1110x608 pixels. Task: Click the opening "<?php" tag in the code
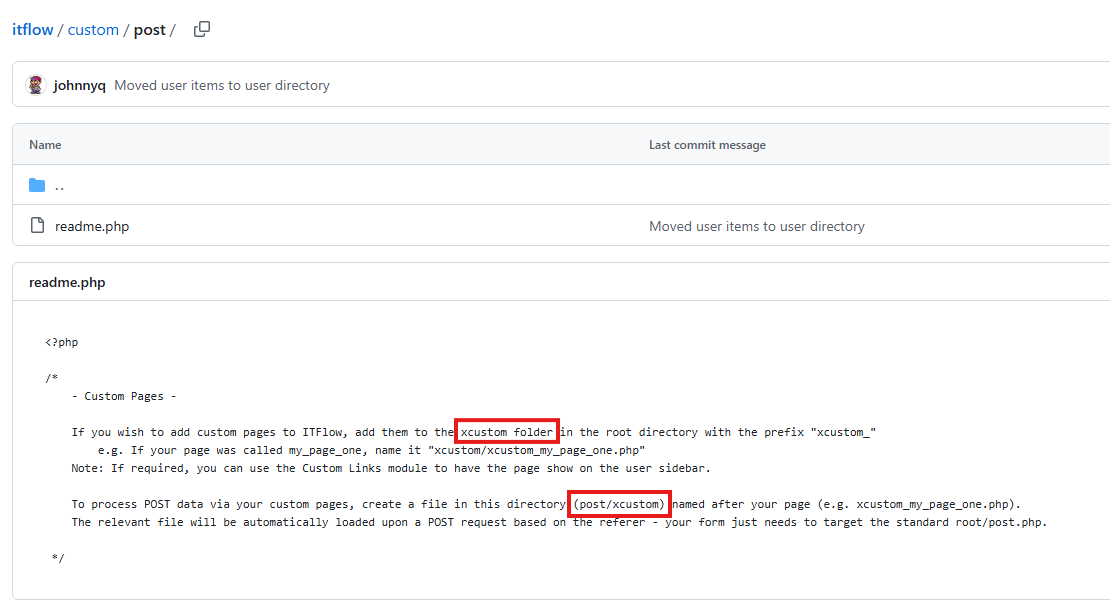(61, 342)
